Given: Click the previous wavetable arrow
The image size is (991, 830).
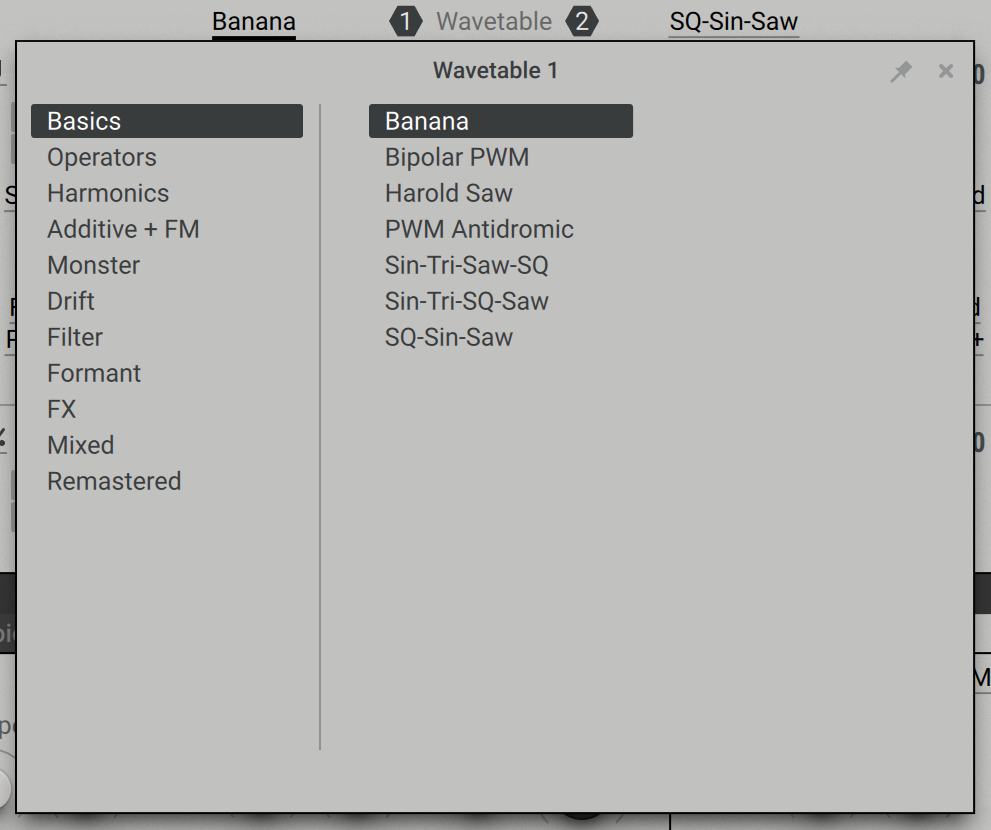Looking at the screenshot, I should click(405, 21).
